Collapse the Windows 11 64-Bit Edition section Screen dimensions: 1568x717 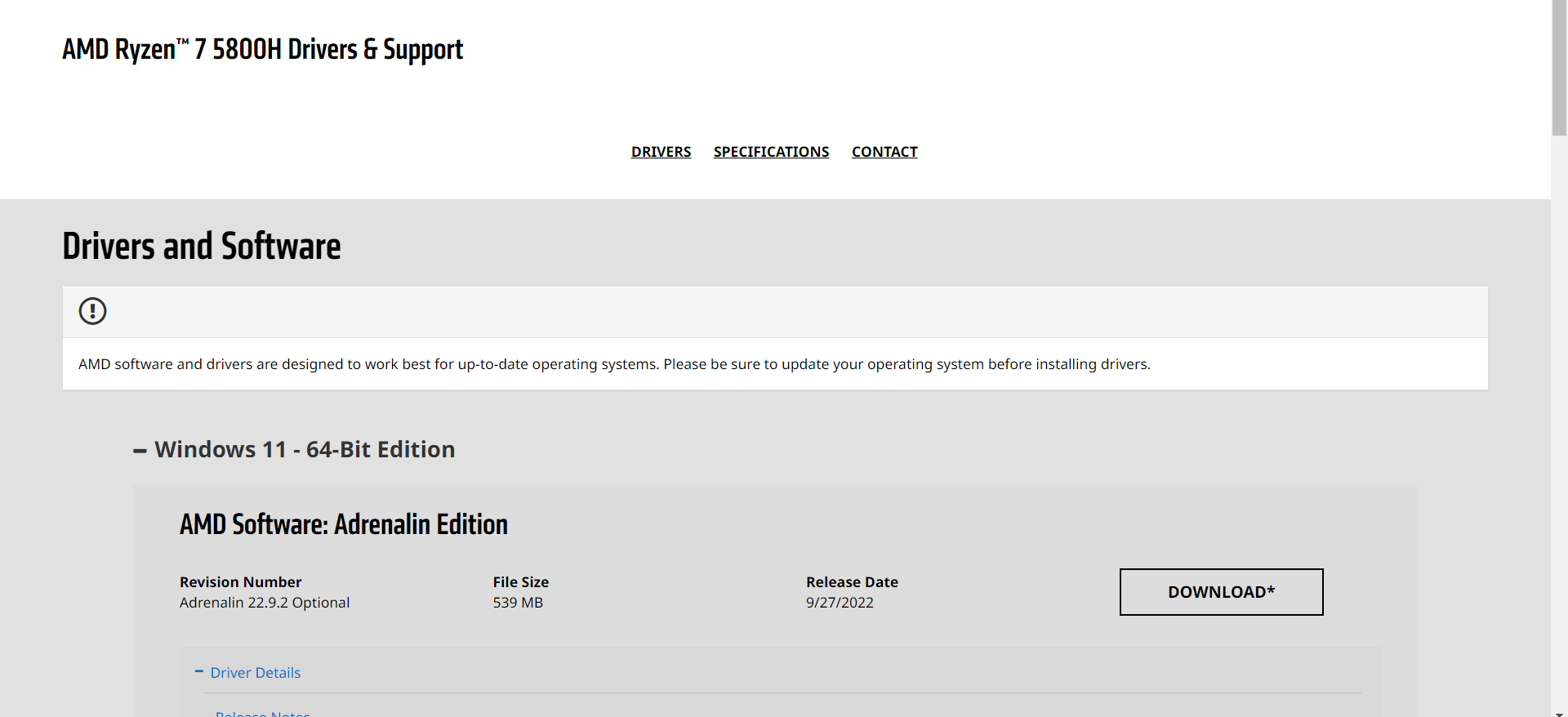point(294,449)
